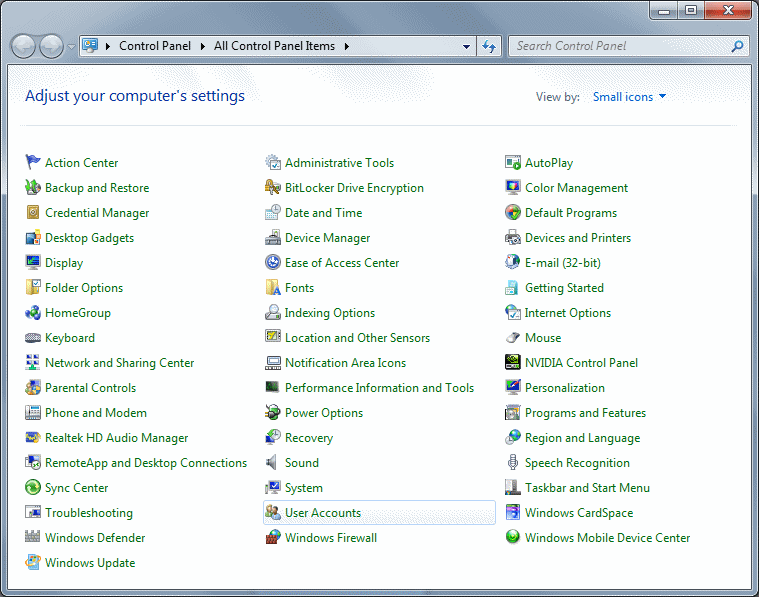Open the Fonts folder icon
759x597 pixels.
[273, 288]
